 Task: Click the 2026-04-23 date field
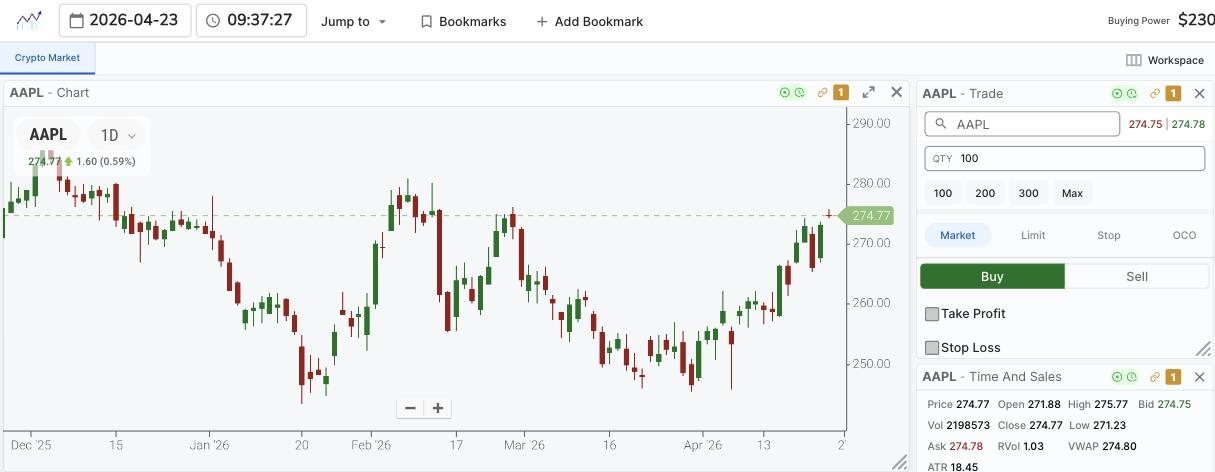[x=125, y=20]
